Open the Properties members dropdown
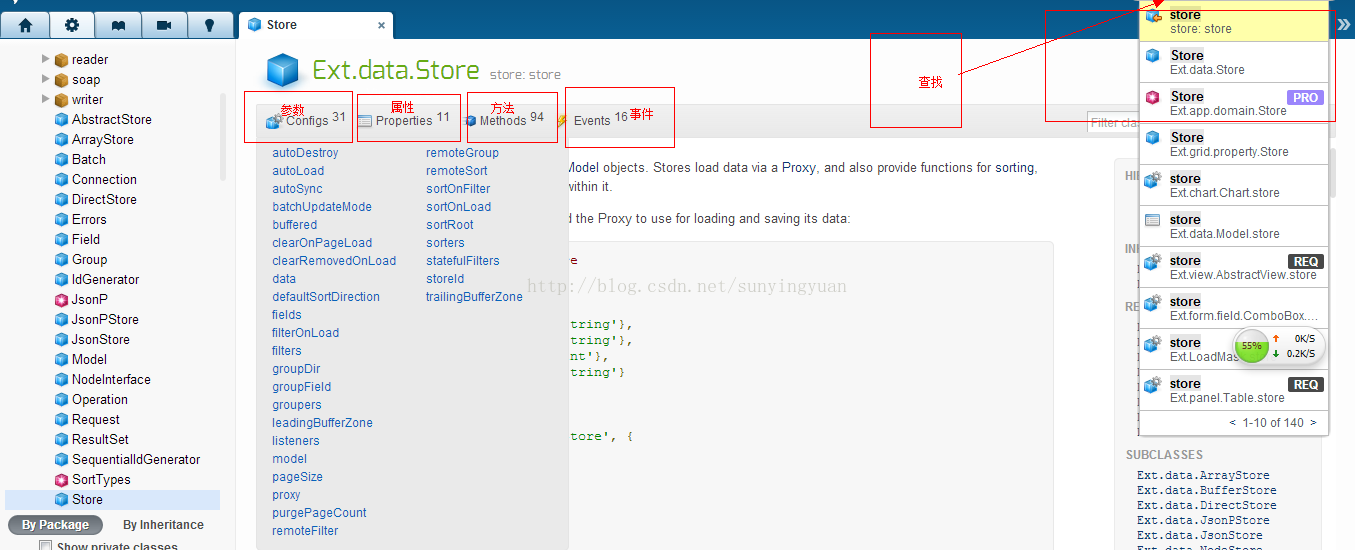The height and width of the screenshot is (550, 1355). point(404,120)
